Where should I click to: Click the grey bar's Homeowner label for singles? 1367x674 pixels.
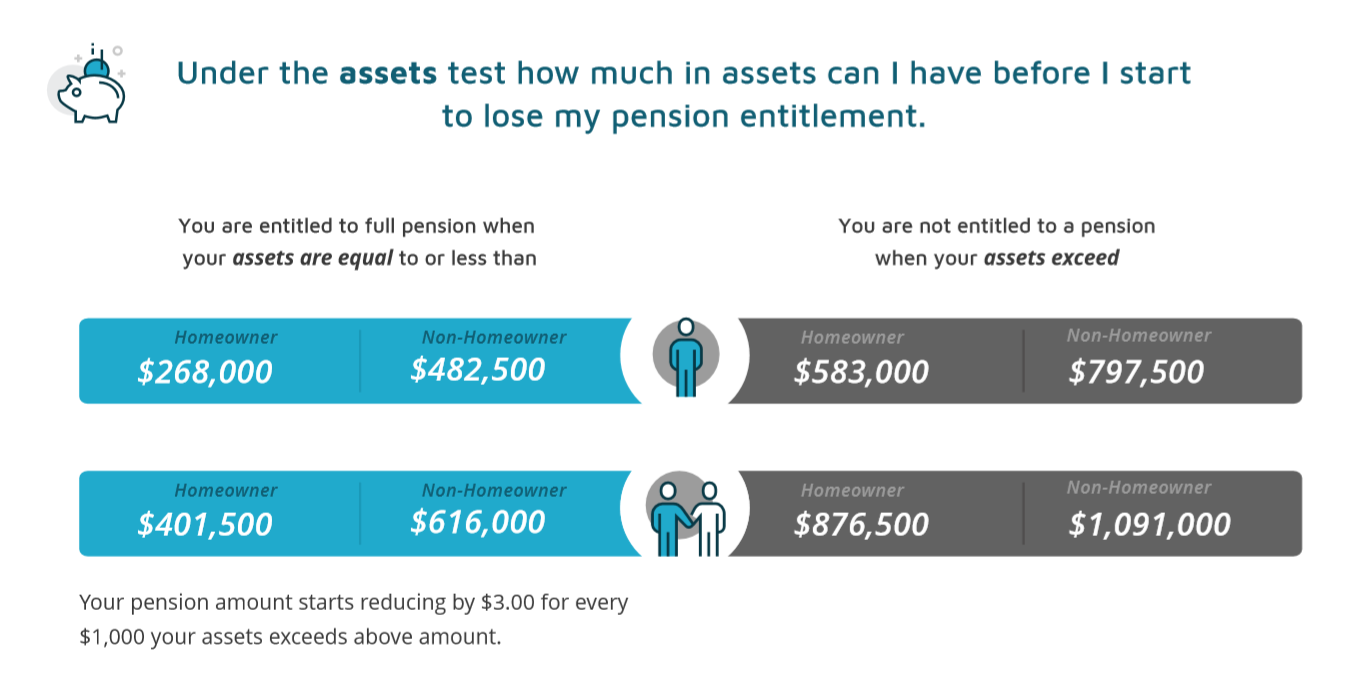pos(852,338)
